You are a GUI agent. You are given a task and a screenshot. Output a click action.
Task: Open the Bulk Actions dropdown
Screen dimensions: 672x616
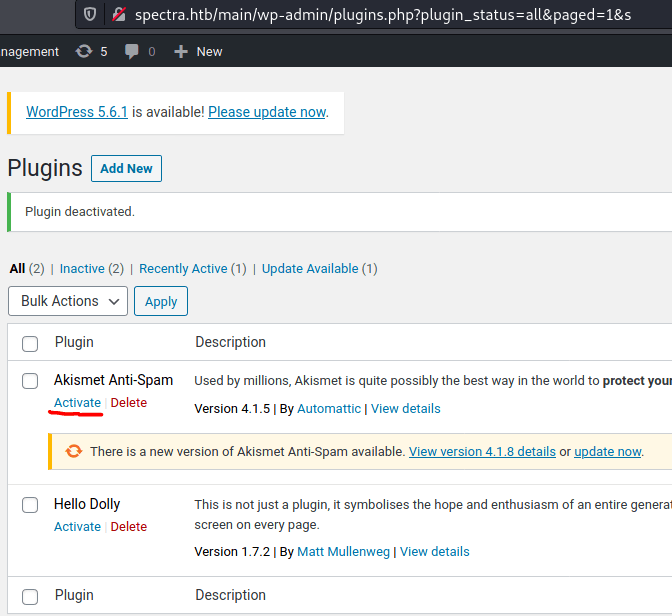[x=68, y=301]
